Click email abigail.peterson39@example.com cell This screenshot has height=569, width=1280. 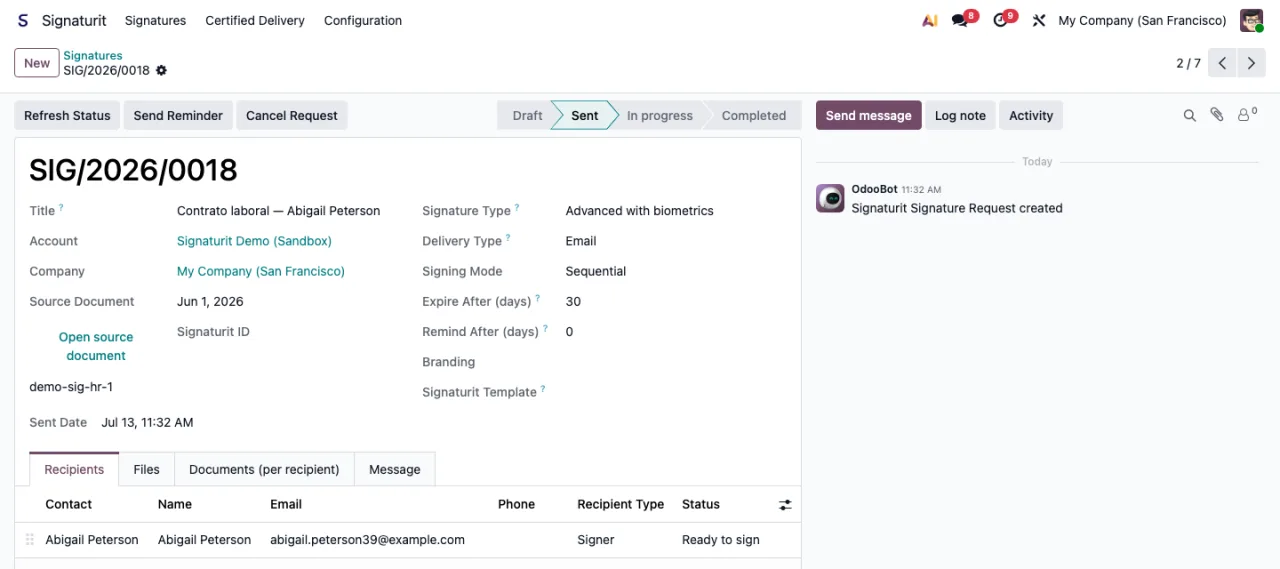[x=367, y=540]
